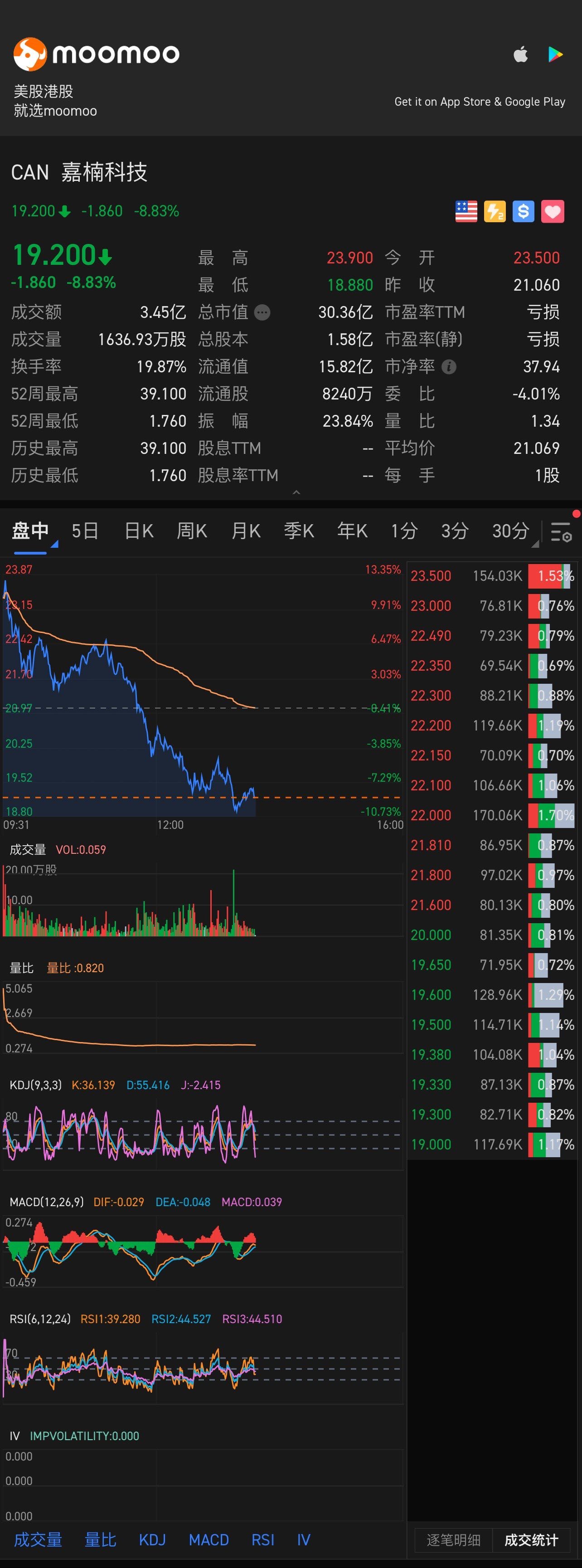Click 平均价 value 21.069

pos(536,448)
